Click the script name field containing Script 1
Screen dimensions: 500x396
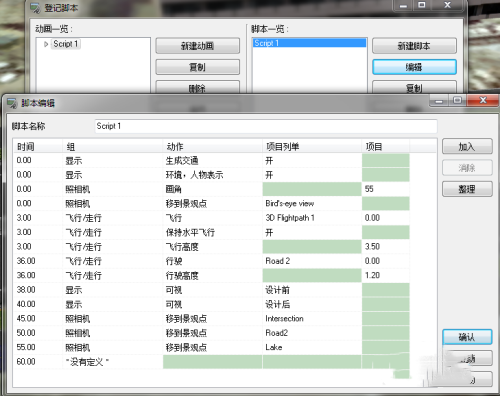tap(266, 126)
